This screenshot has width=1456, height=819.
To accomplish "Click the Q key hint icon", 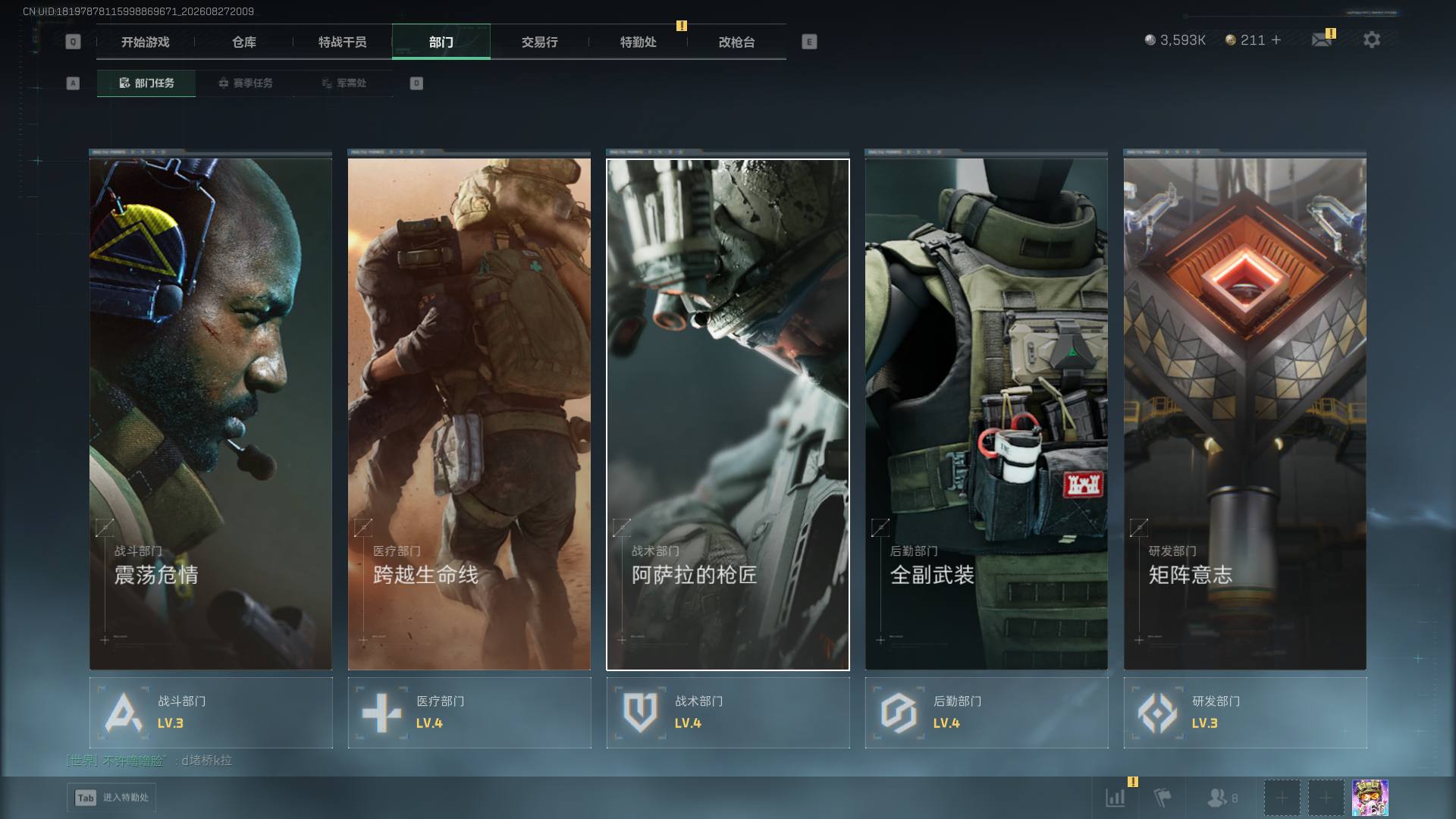I will [x=73, y=42].
